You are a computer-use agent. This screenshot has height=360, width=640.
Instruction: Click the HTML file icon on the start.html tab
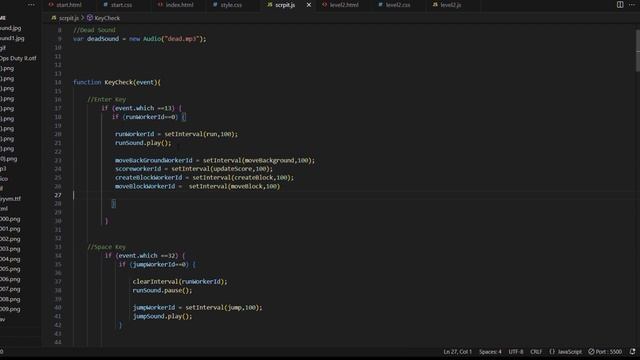coord(51,5)
